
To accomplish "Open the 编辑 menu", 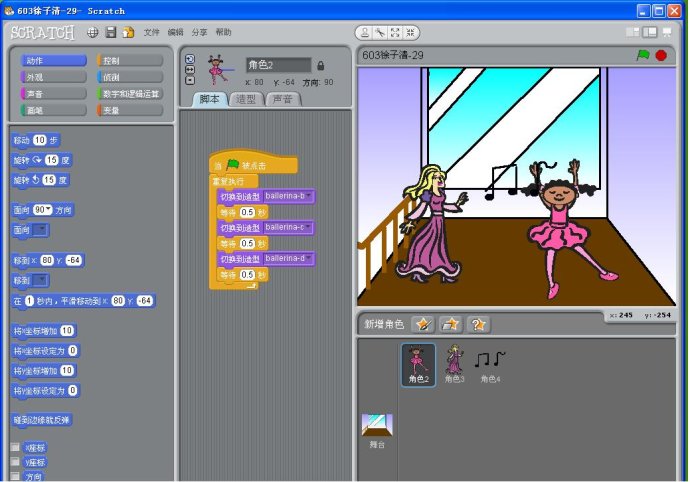I will (175, 32).
